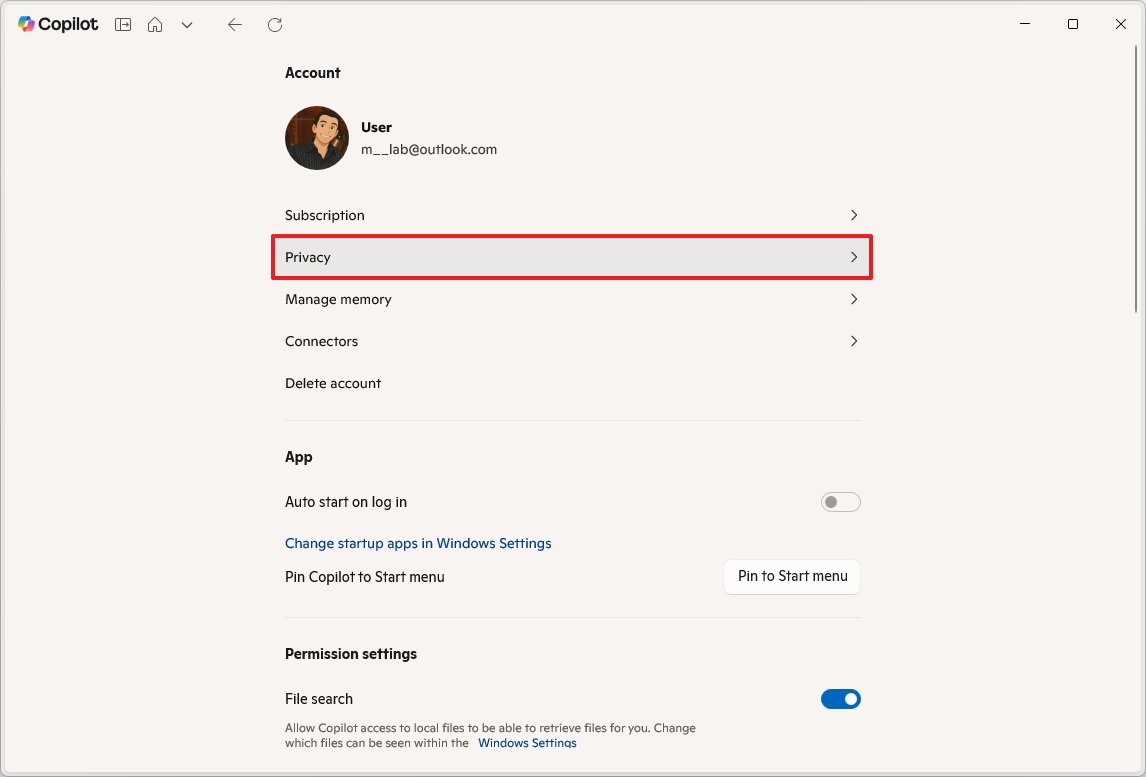Select the Subscription row label
The height and width of the screenshot is (777, 1146).
pos(324,215)
